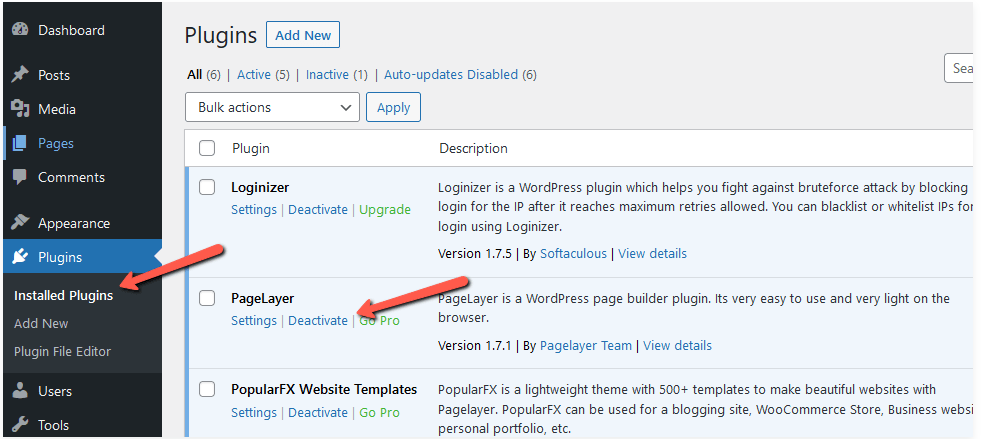Click the Version 1.7.5 text
The width and height of the screenshot is (989, 439).
pyautogui.click(x=475, y=254)
